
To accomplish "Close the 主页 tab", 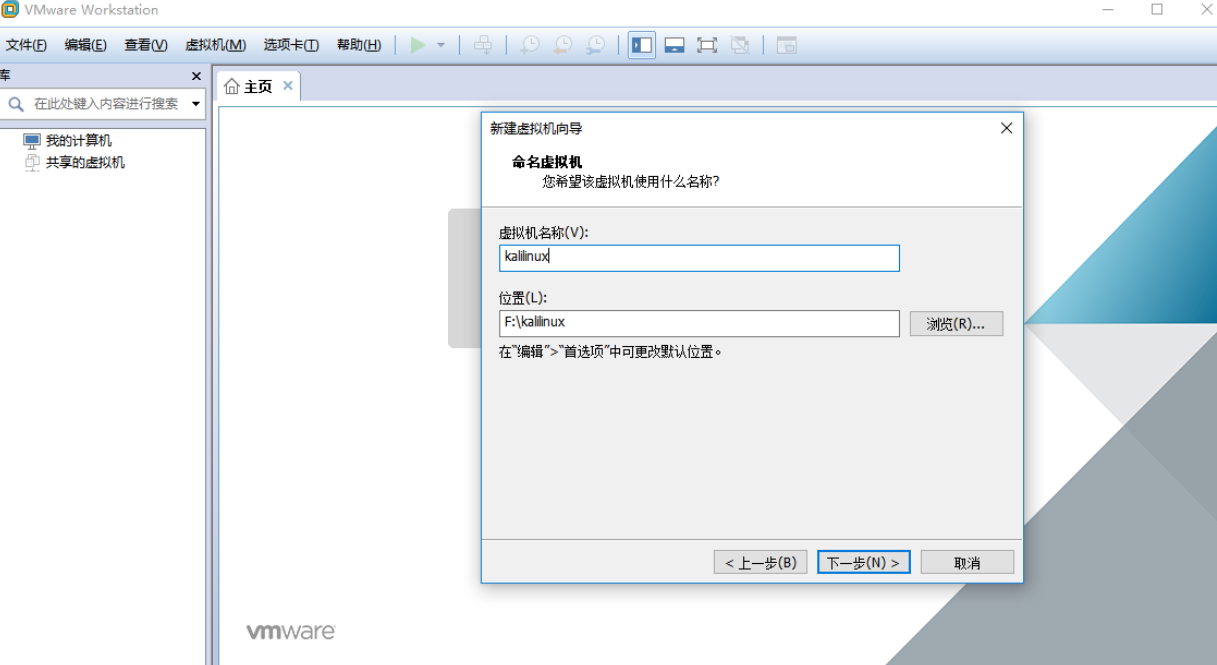I will pyautogui.click(x=288, y=86).
